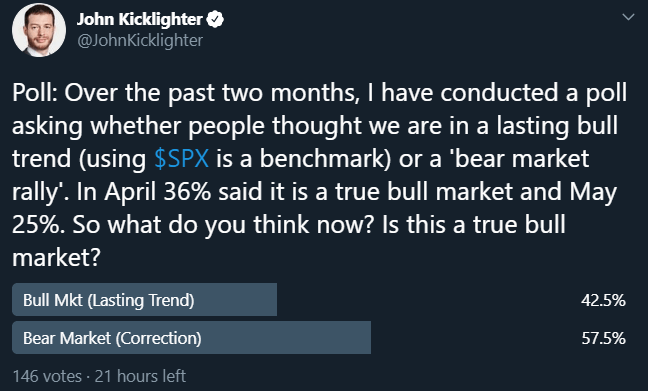Click the blue verified badge icon
Viewport: 648px width, 391px height.
[215, 19]
